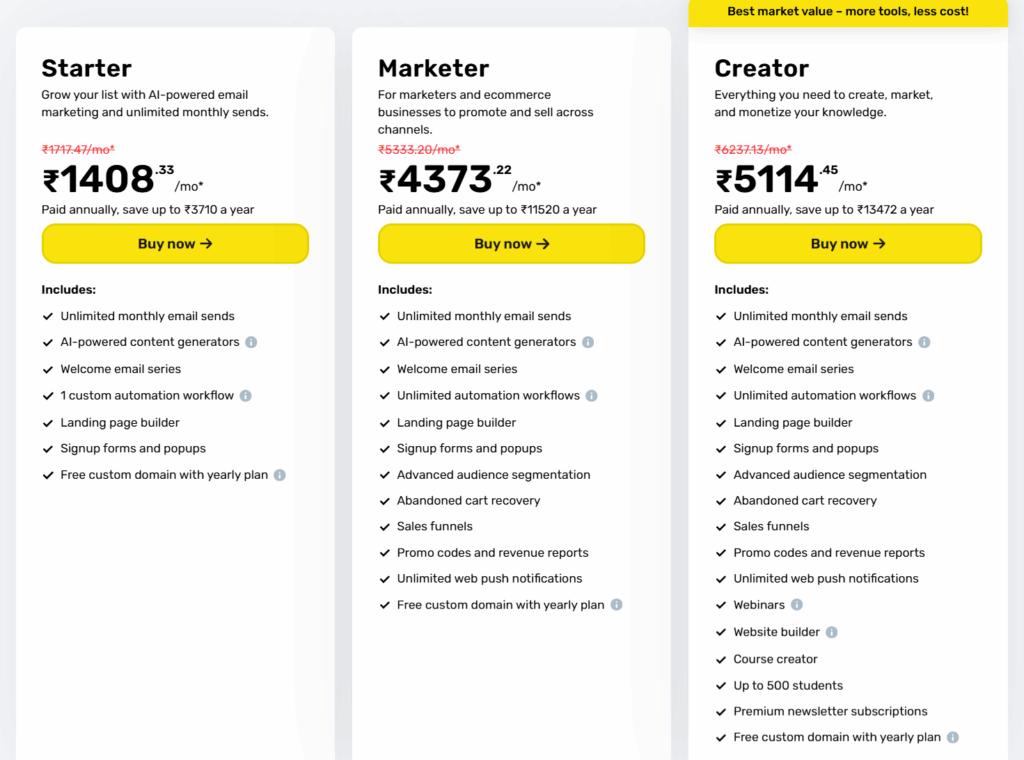Viewport: 1024px width, 760px height.
Task: Click the yellow best market value banner
Action: coord(847,12)
